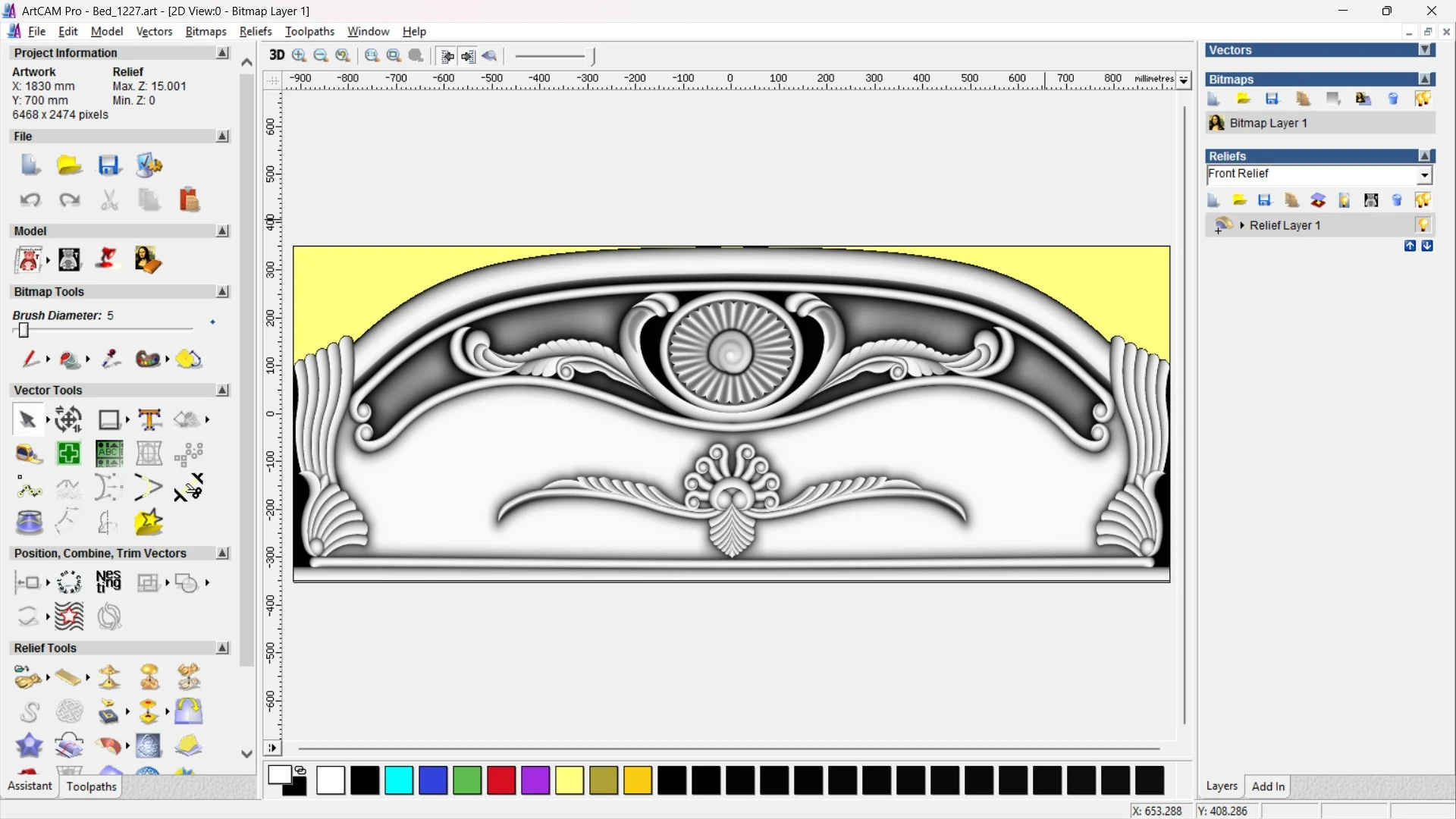Toggle all bitmap layers visibility lightbulbs
Screen dimensions: 1456x819
pos(1423,99)
